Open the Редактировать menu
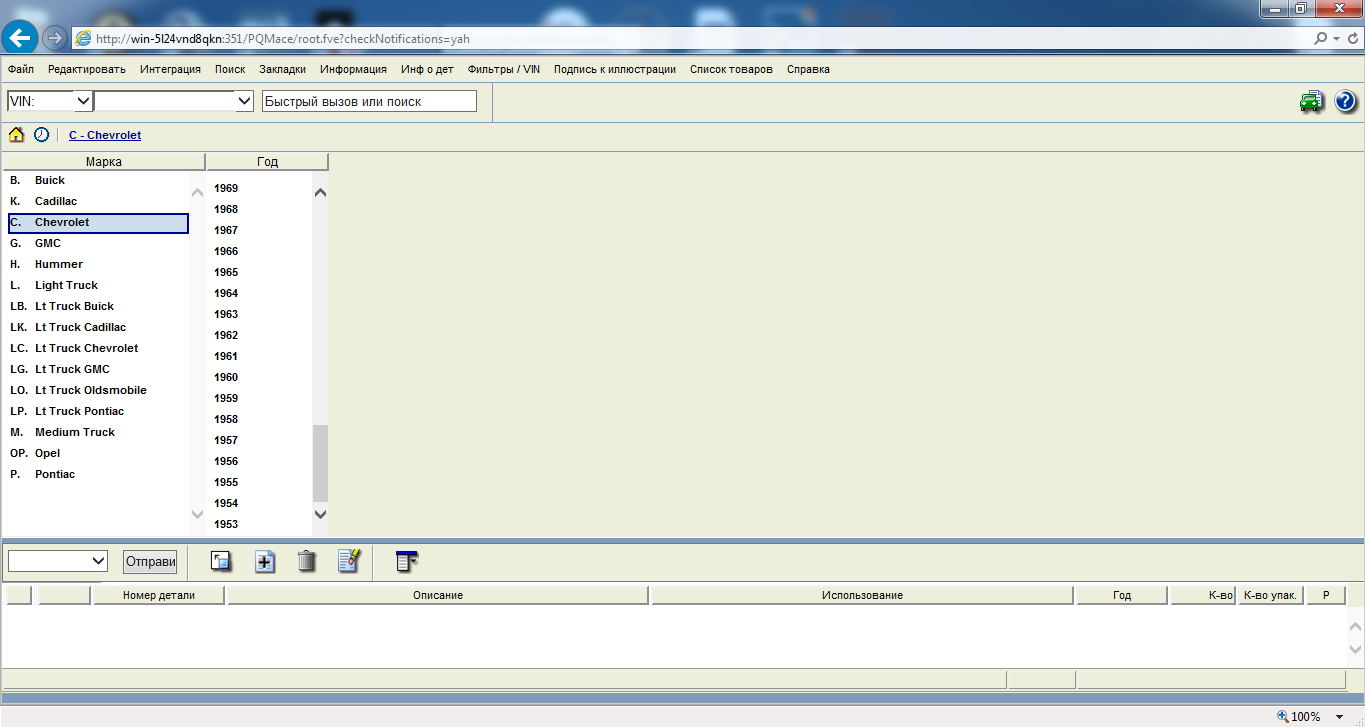Viewport: 1365px width, 727px height. point(87,69)
